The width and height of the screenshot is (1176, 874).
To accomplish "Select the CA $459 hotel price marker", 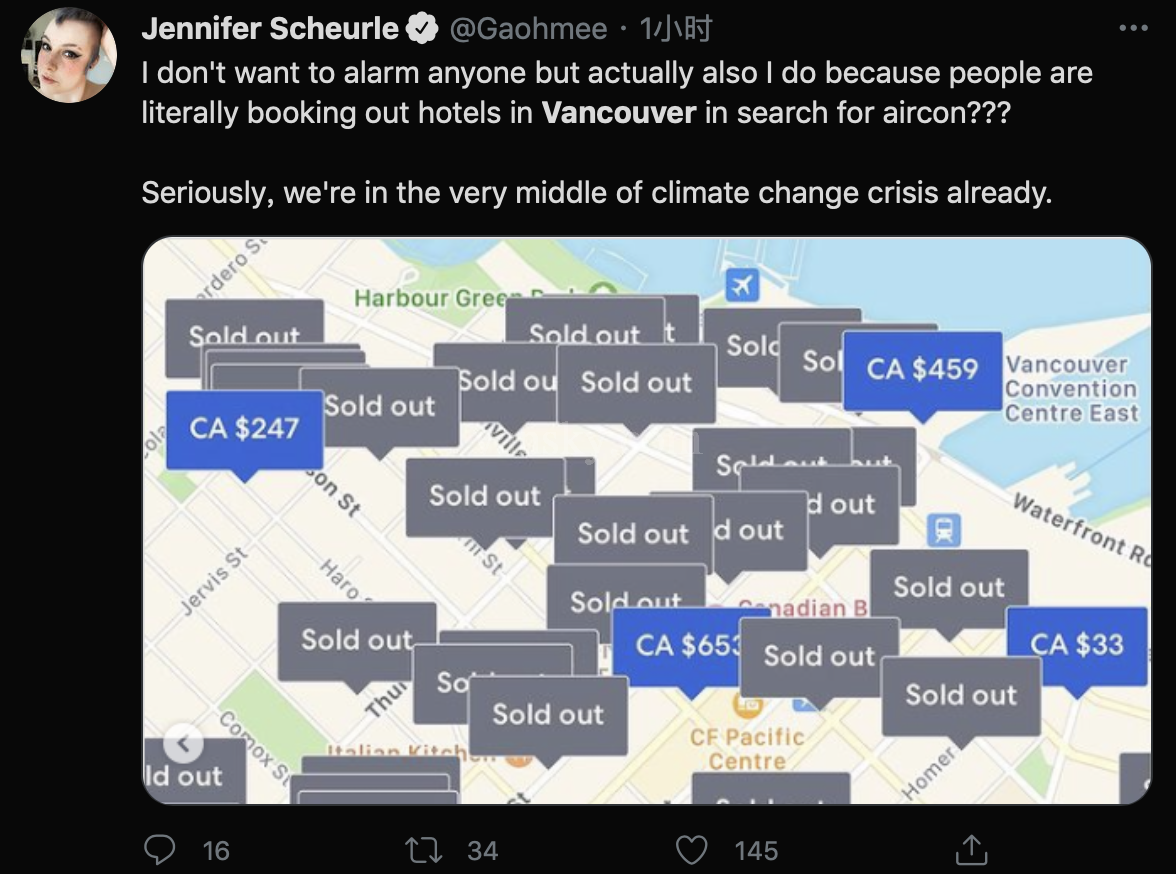I will tap(922, 370).
